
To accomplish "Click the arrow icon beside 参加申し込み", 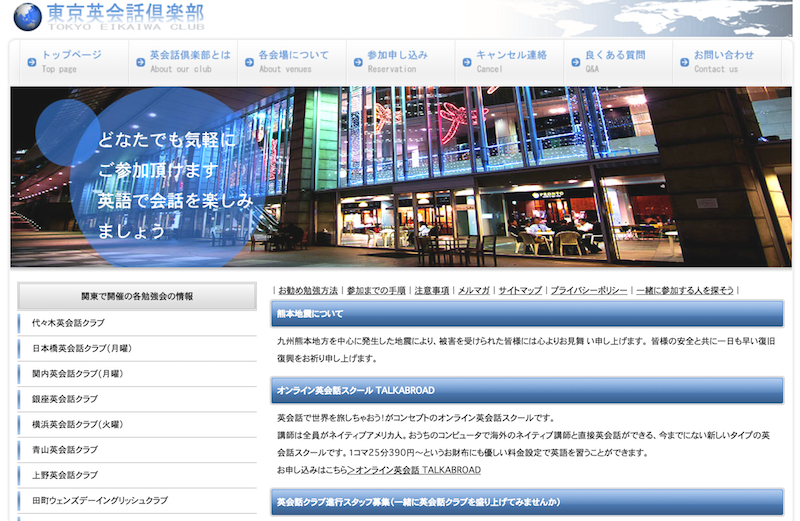I will 358,62.
